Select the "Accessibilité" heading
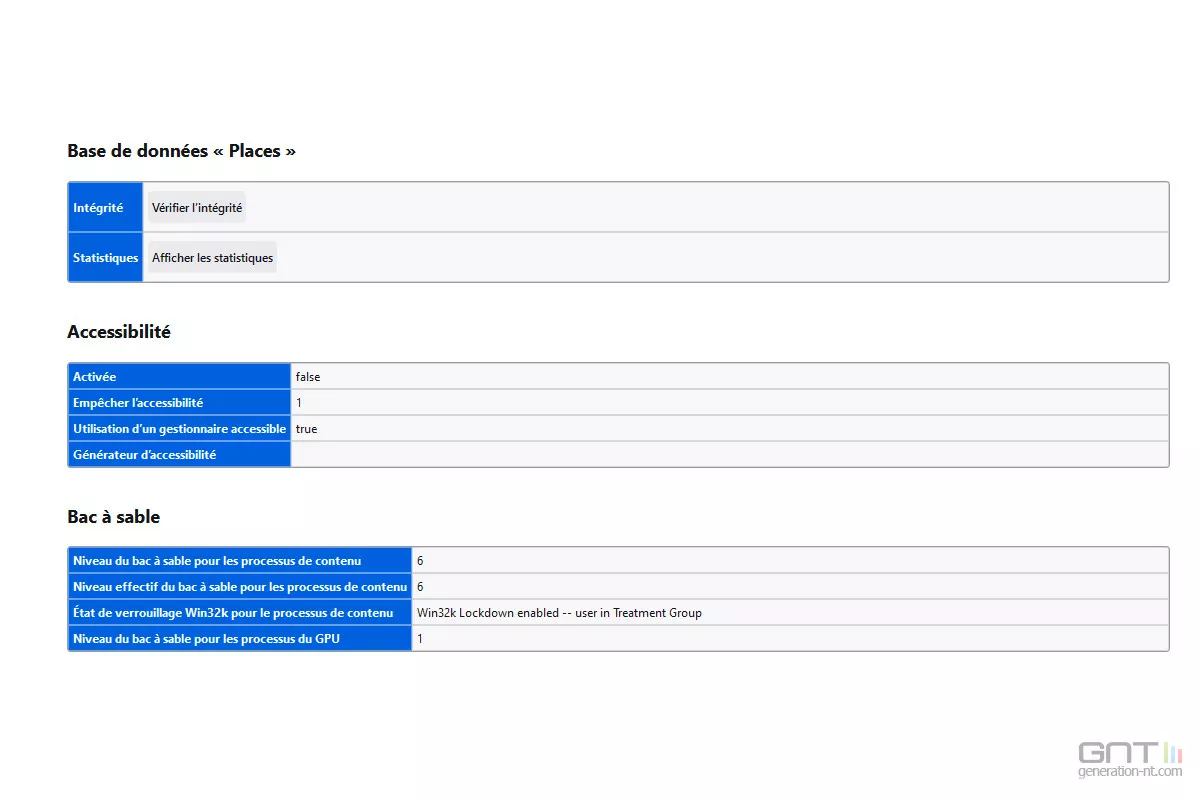 119,332
